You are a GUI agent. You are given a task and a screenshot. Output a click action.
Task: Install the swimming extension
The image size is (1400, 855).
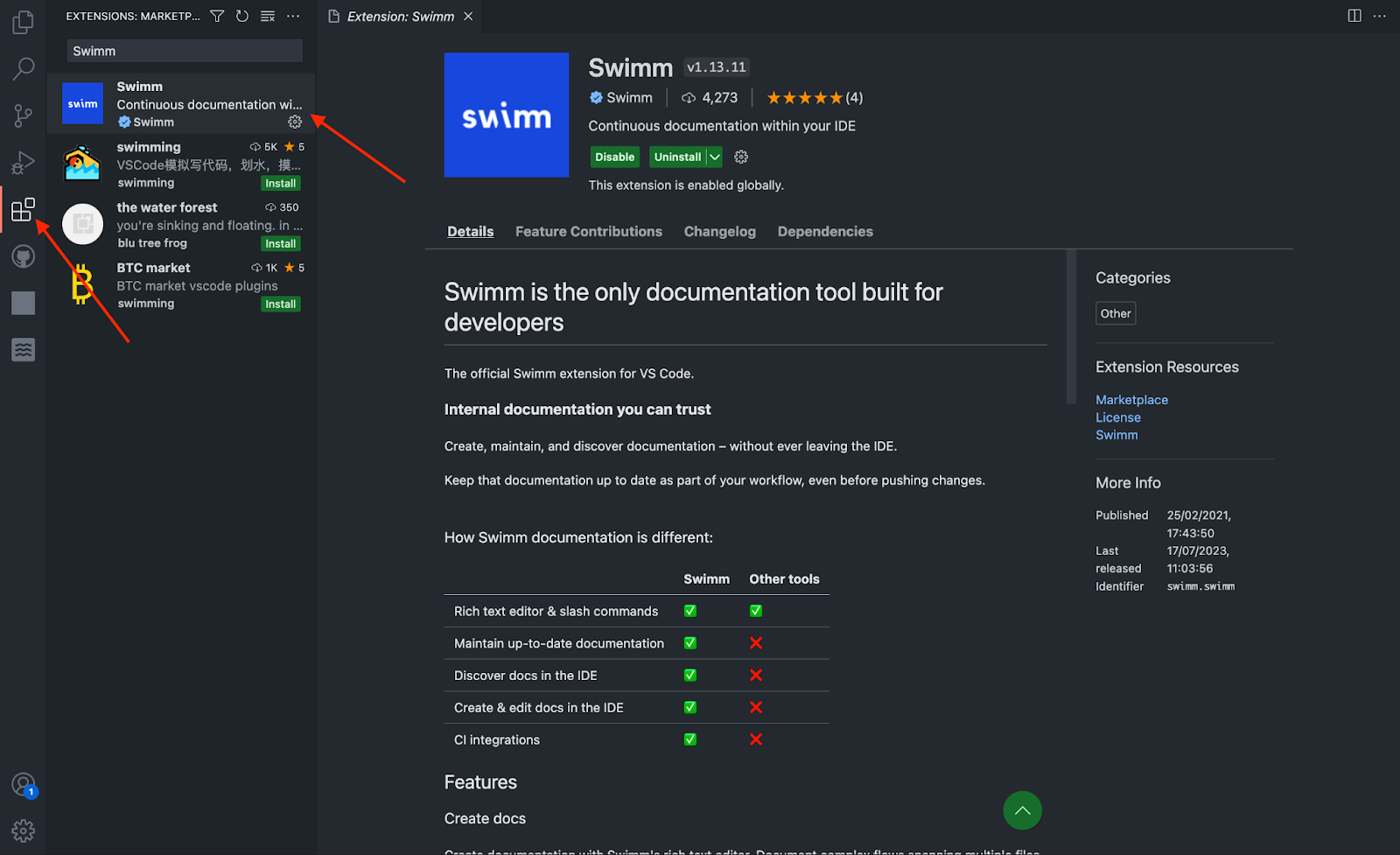tap(281, 183)
